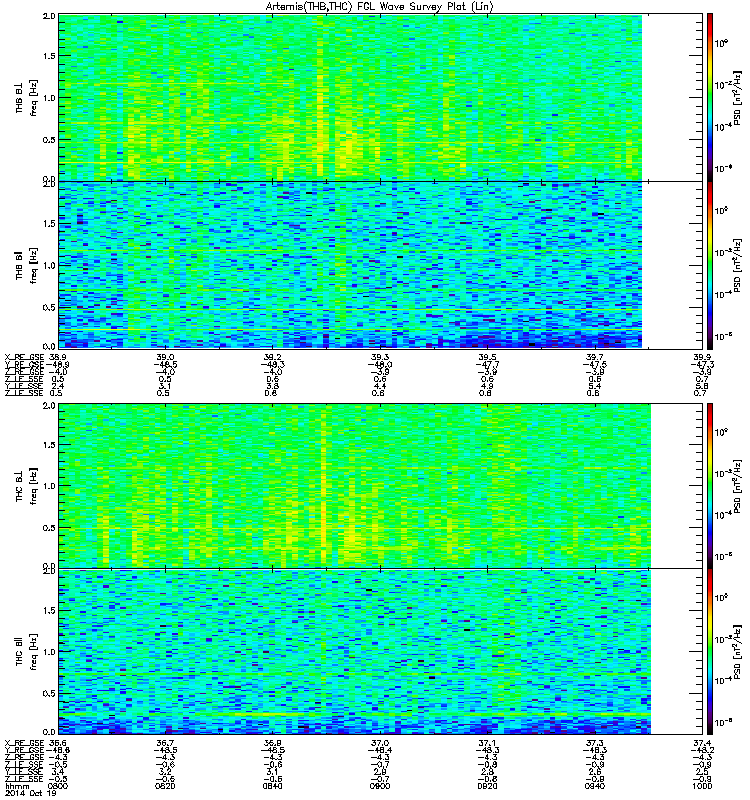Click the plot title 'Artemis(THB,THC) FGL Wave Survey Plot (Lin)'
The image size is (750, 800).
tap(380, 7)
